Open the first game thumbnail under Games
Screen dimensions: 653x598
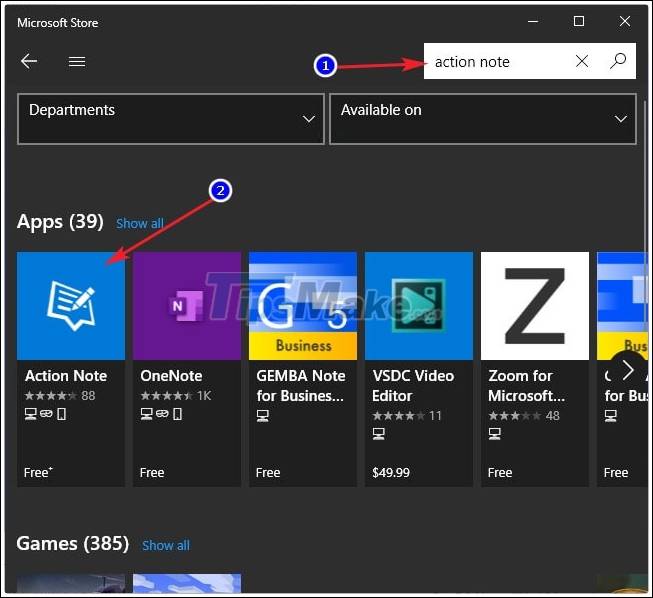click(x=71, y=583)
